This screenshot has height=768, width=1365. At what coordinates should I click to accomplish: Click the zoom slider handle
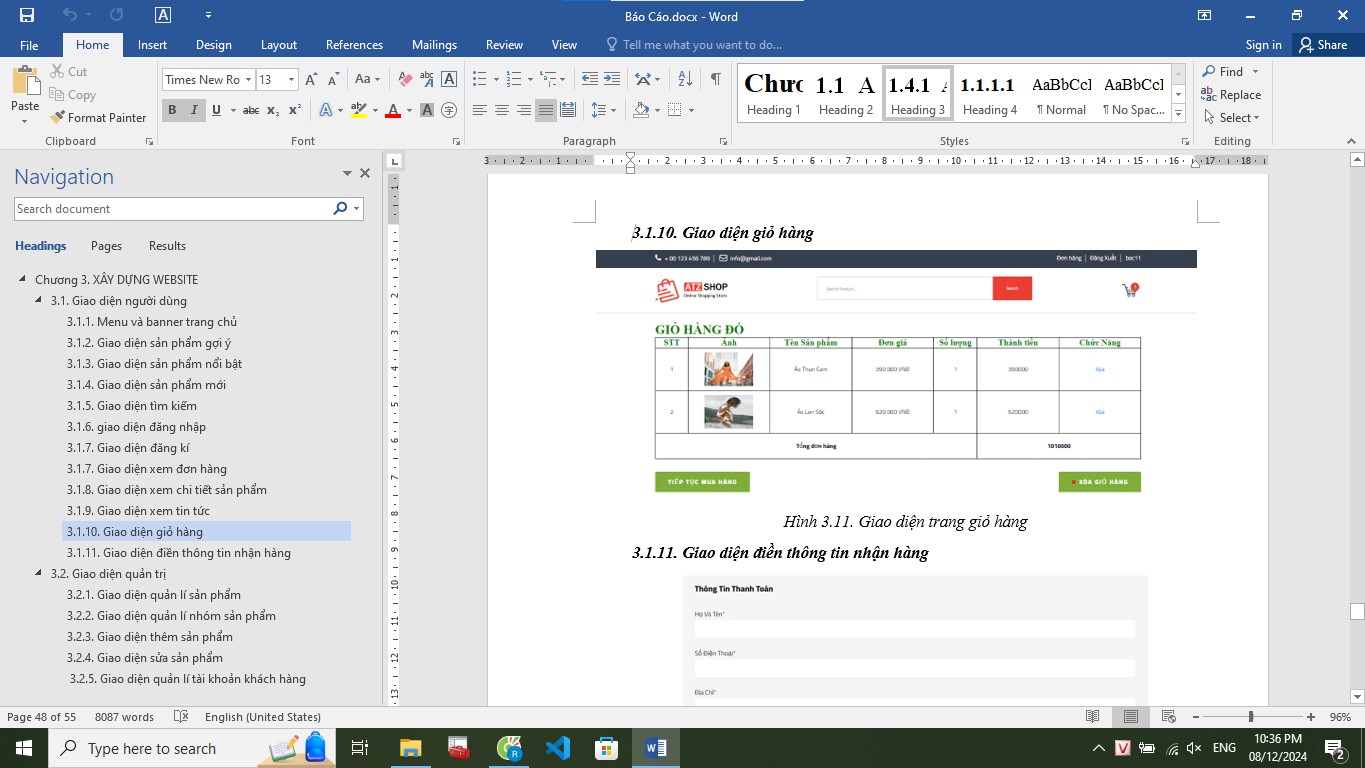[1250, 717]
